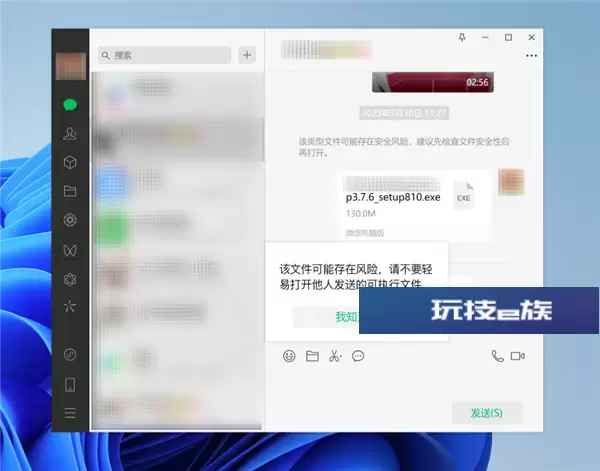This screenshot has height=471, width=600.
Task: Open Top Stories flower icon in sidebar
Action: pyautogui.click(x=70, y=279)
